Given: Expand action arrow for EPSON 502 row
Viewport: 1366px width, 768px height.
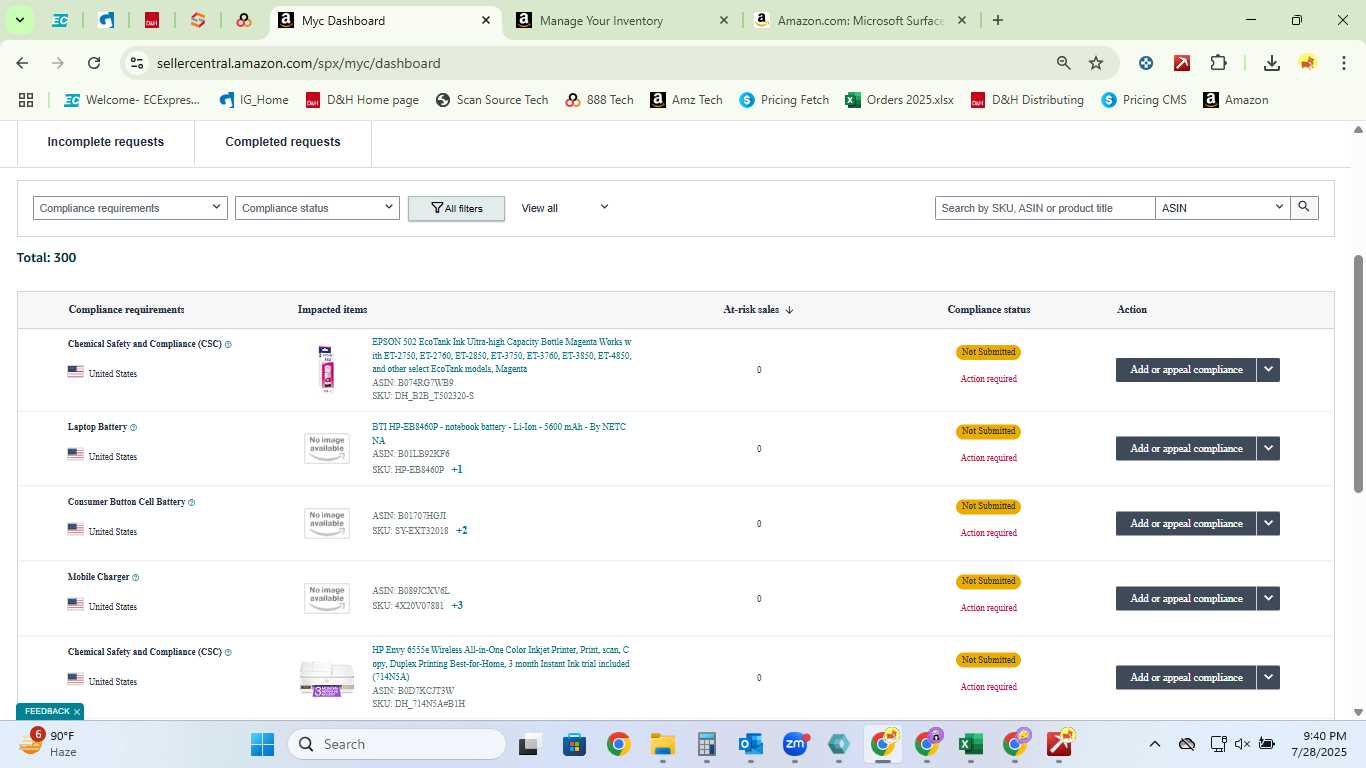Looking at the screenshot, I should click(x=1269, y=370).
